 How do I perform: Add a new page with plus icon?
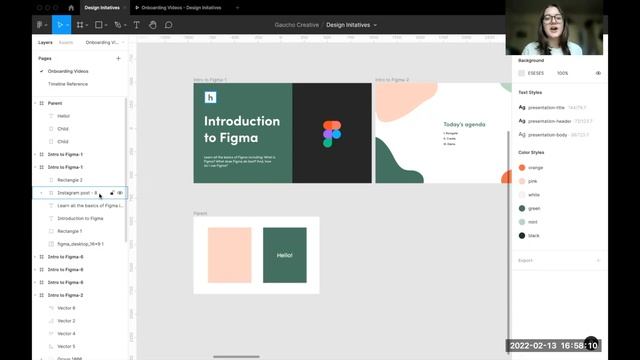(118, 58)
